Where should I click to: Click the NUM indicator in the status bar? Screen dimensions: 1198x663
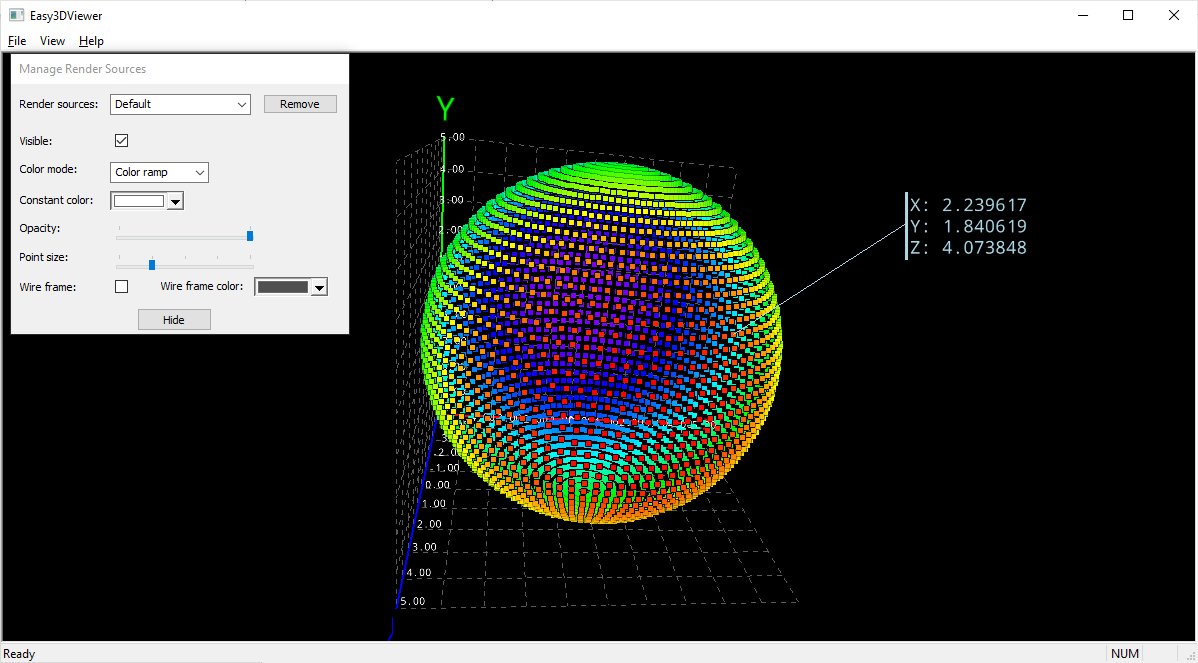(1125, 653)
